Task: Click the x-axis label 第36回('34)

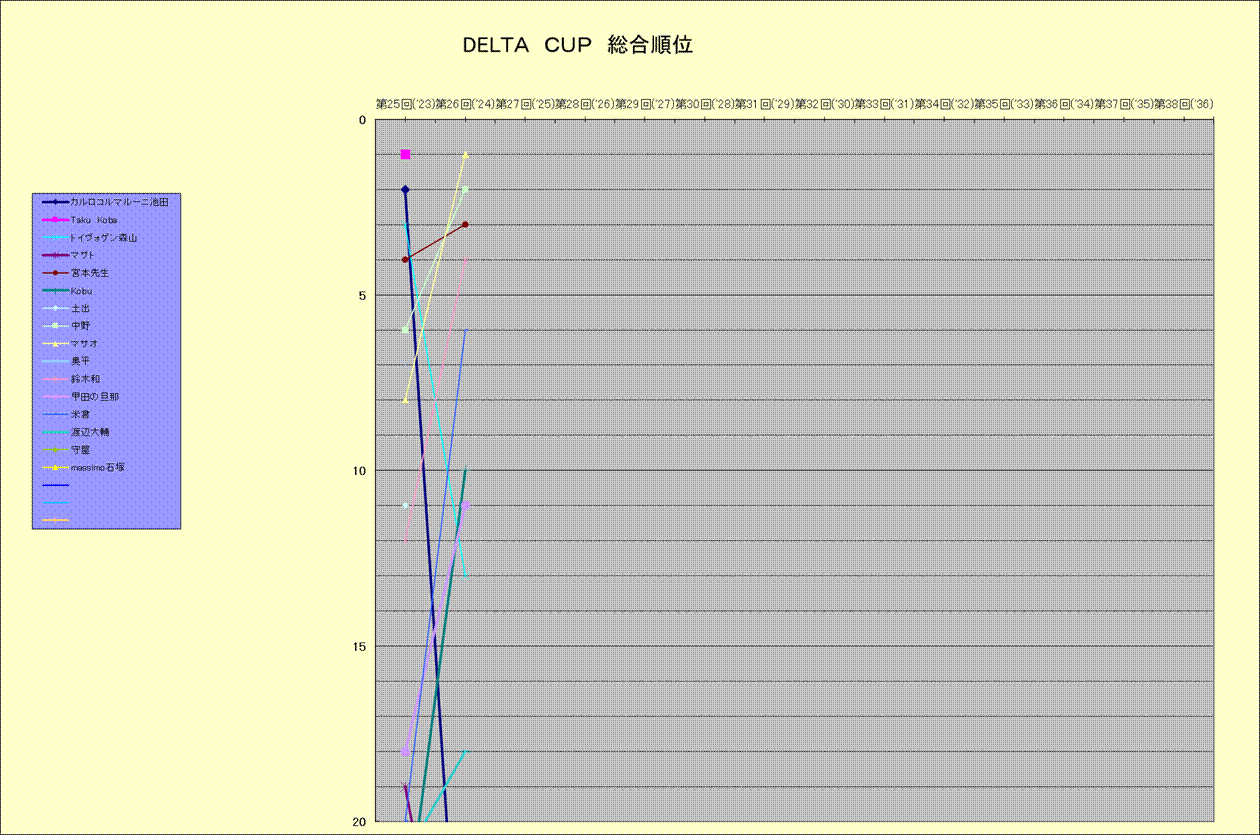Action: [x=1065, y=103]
